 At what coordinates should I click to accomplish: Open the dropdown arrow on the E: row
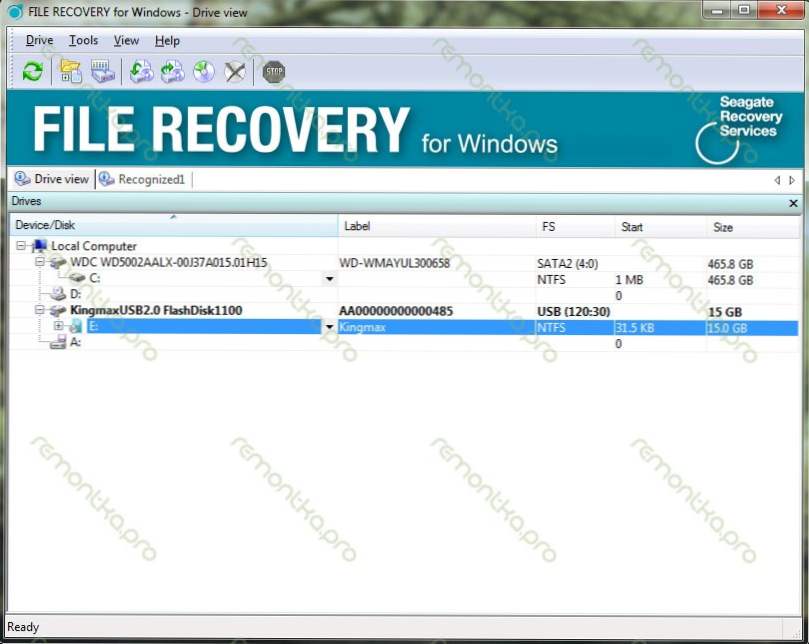[x=330, y=327]
